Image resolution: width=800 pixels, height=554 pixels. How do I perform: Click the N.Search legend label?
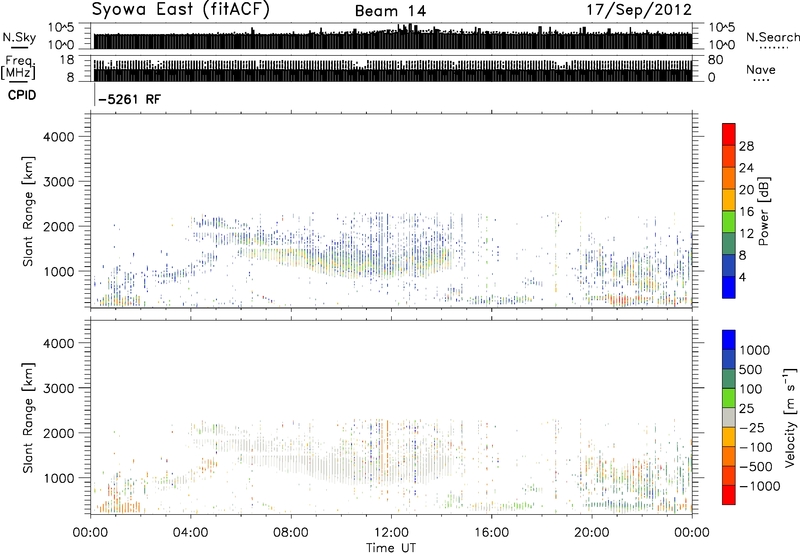(767, 36)
